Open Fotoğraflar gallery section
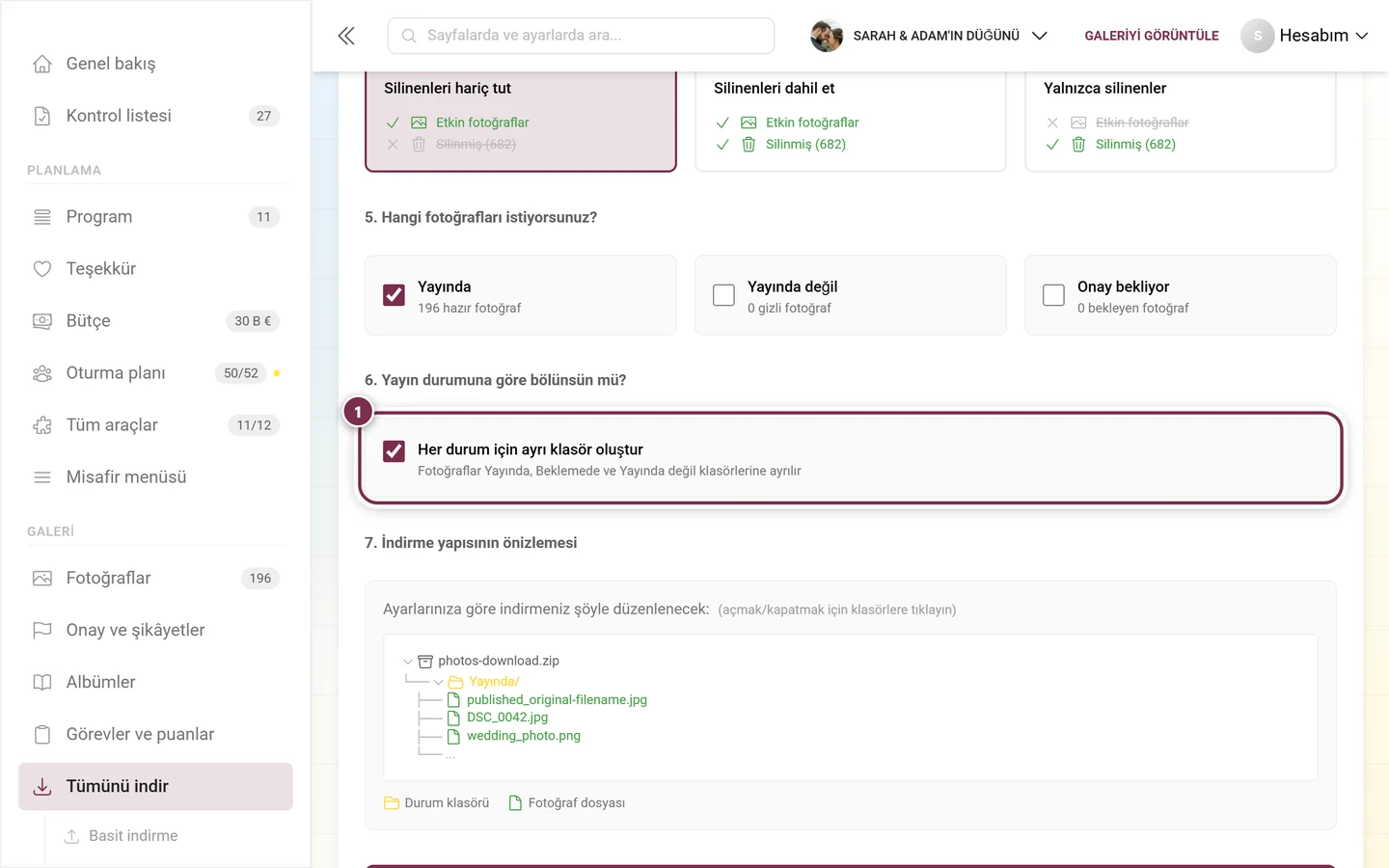 (155, 579)
